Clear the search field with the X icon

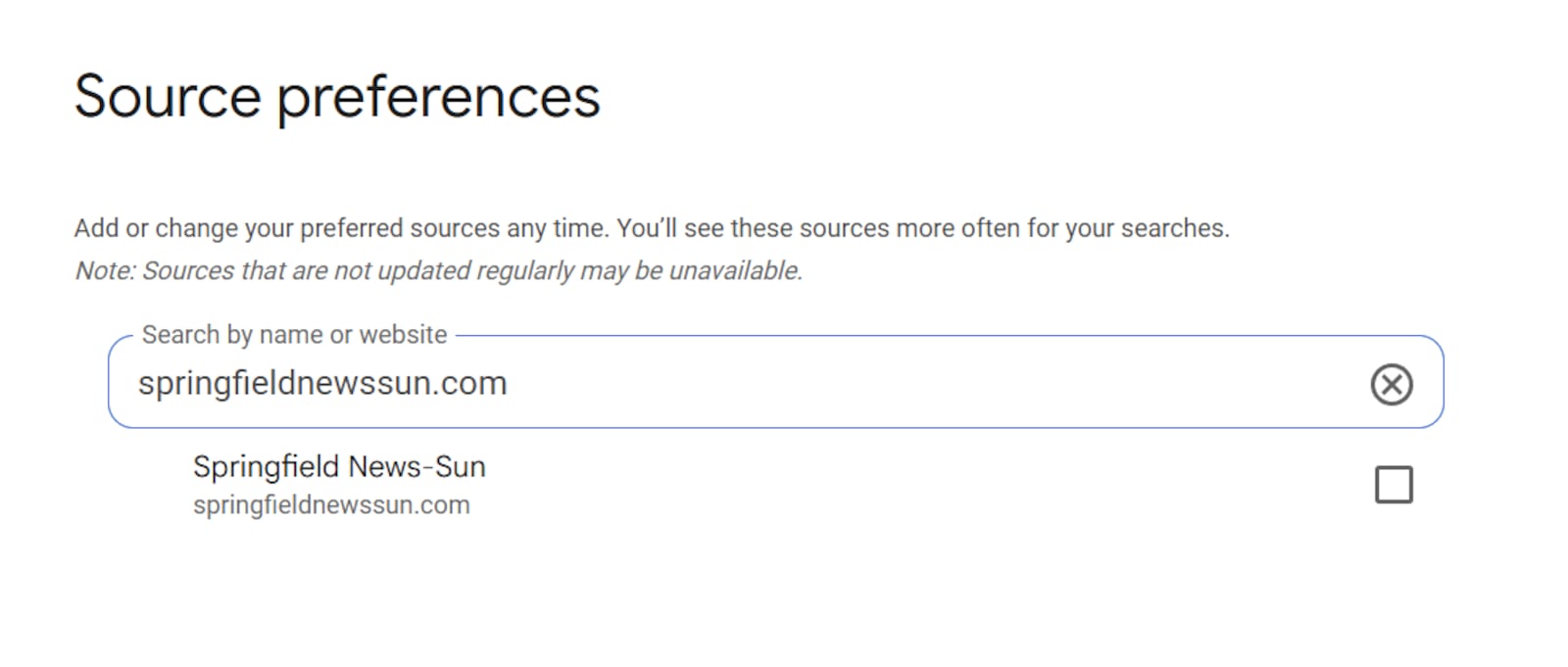[1392, 384]
